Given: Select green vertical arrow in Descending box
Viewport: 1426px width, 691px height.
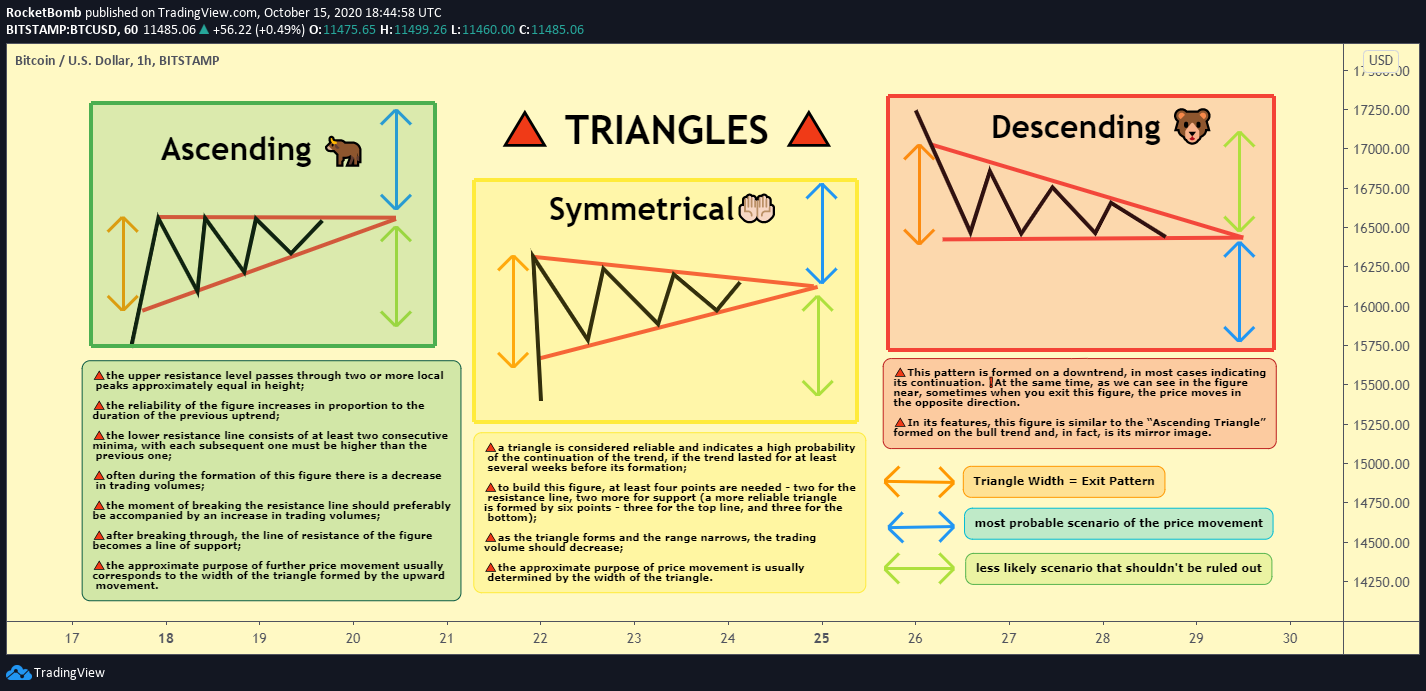Looking at the screenshot, I should (x=1240, y=181).
